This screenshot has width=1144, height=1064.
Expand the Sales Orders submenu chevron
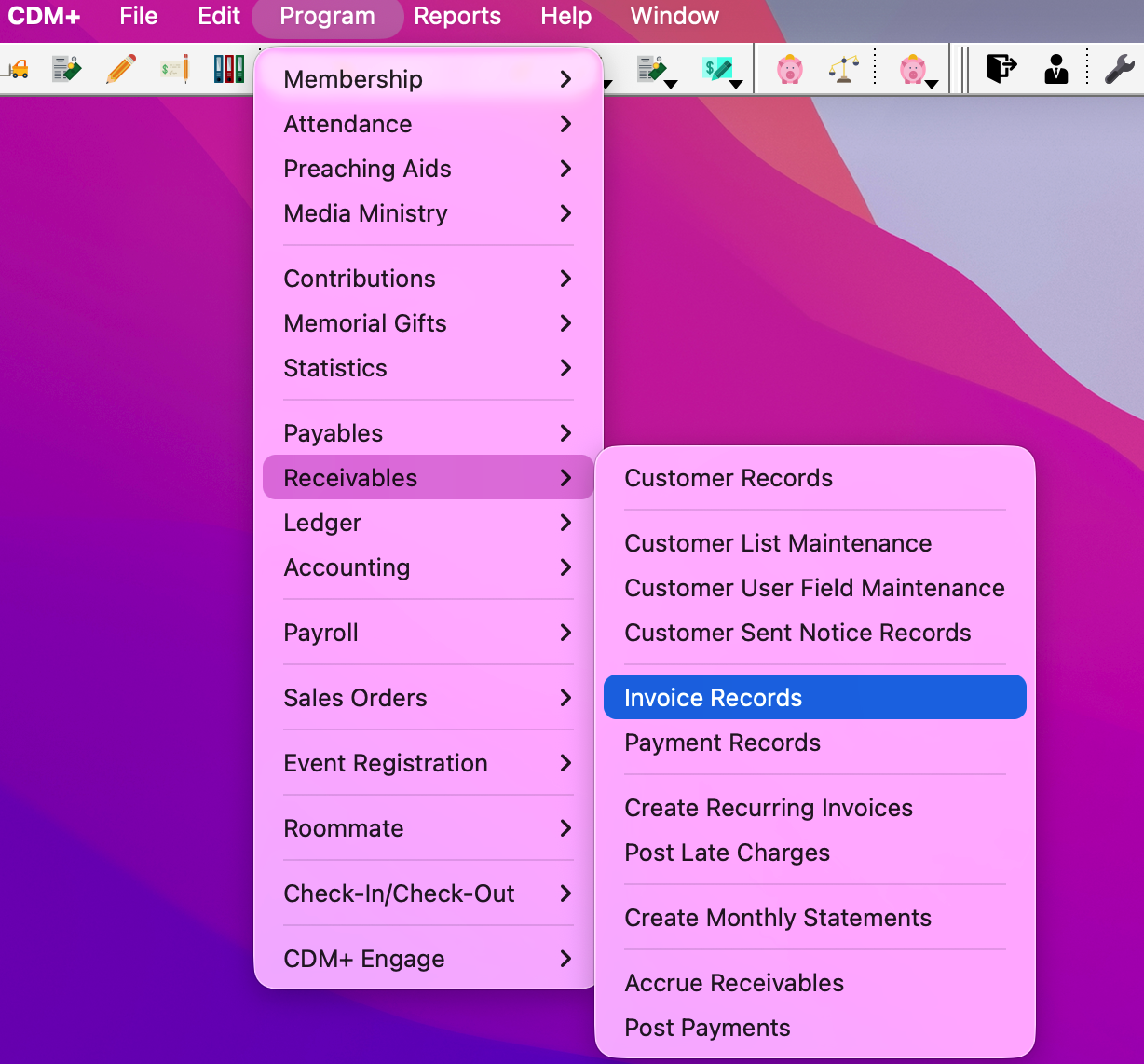pyautogui.click(x=565, y=698)
